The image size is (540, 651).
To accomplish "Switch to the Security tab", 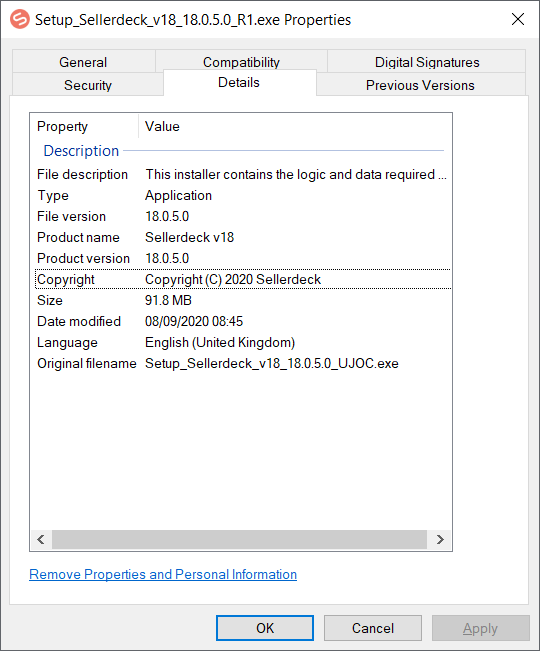I will click(88, 85).
